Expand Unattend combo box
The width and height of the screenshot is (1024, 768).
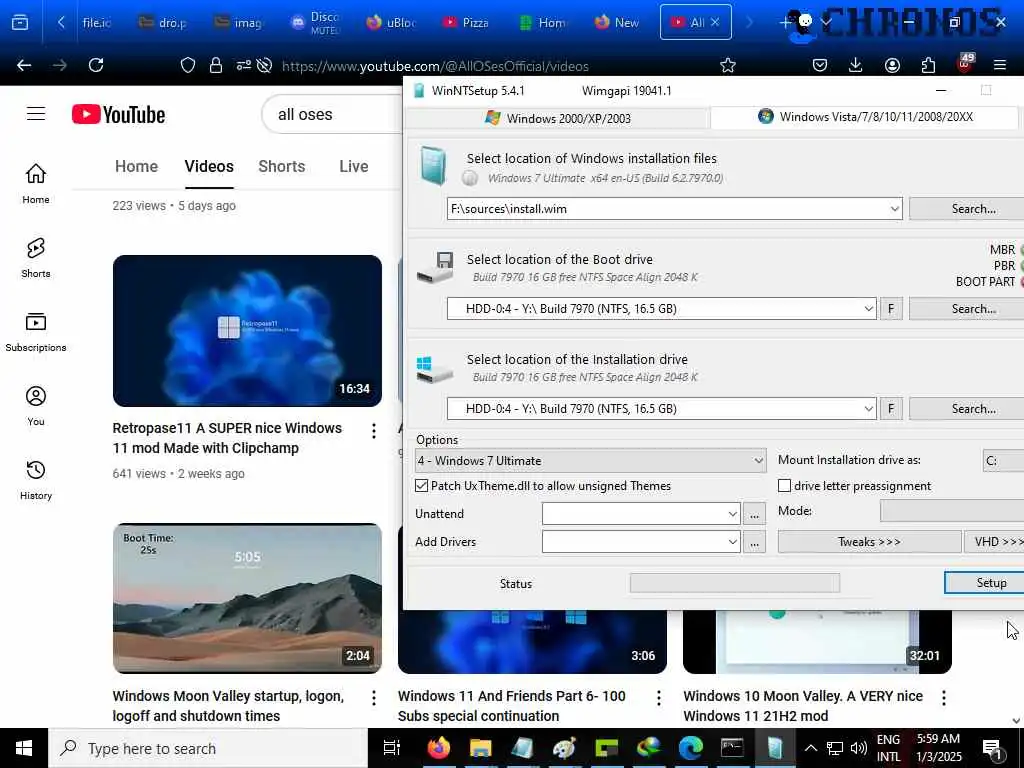[732, 514]
